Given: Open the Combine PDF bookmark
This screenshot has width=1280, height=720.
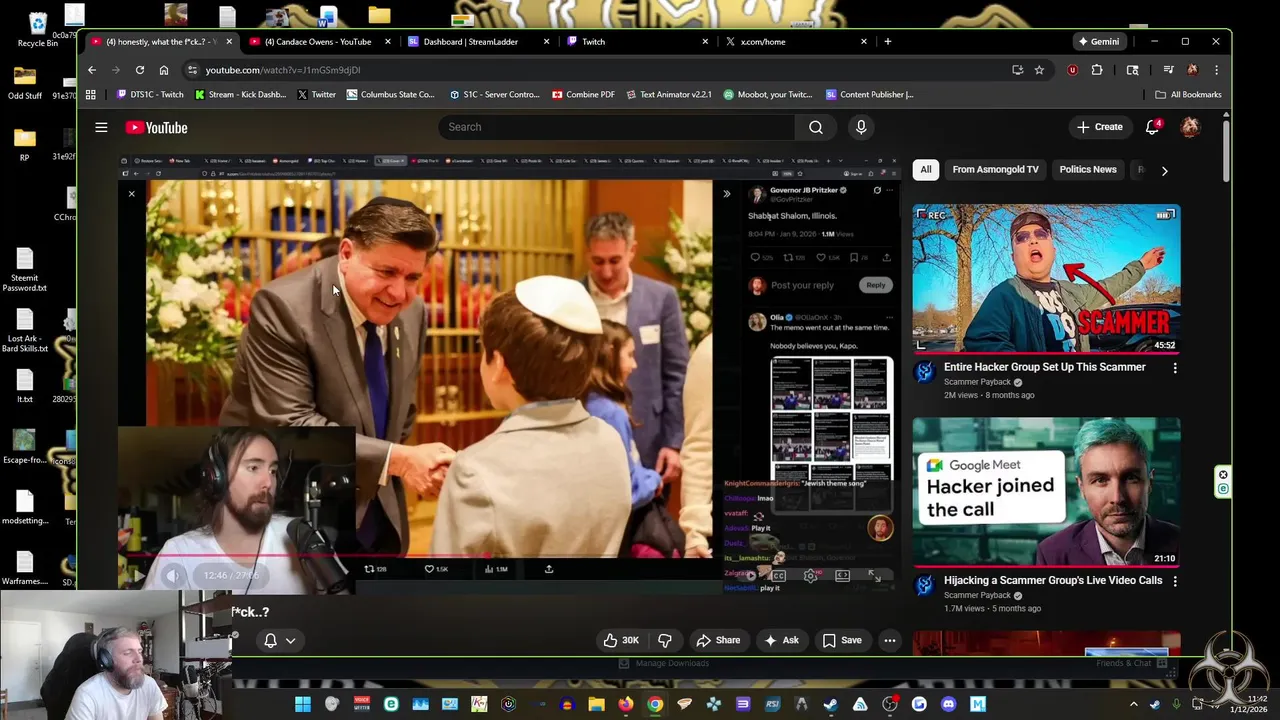Looking at the screenshot, I should [583, 94].
